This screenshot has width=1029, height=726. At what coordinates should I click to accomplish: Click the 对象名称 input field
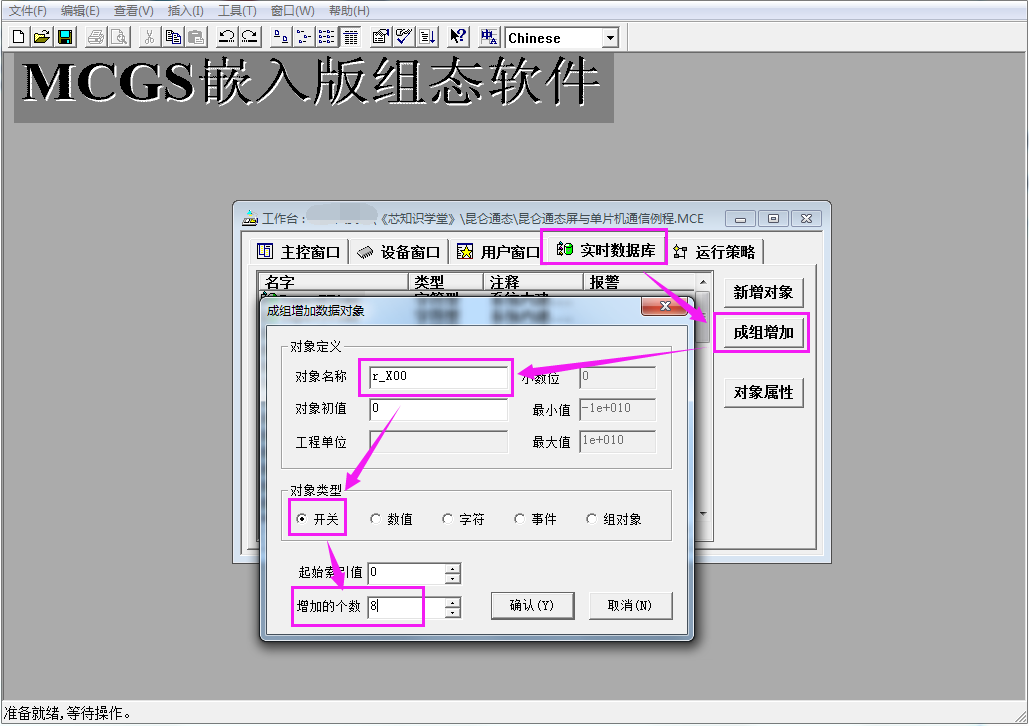(x=438, y=377)
